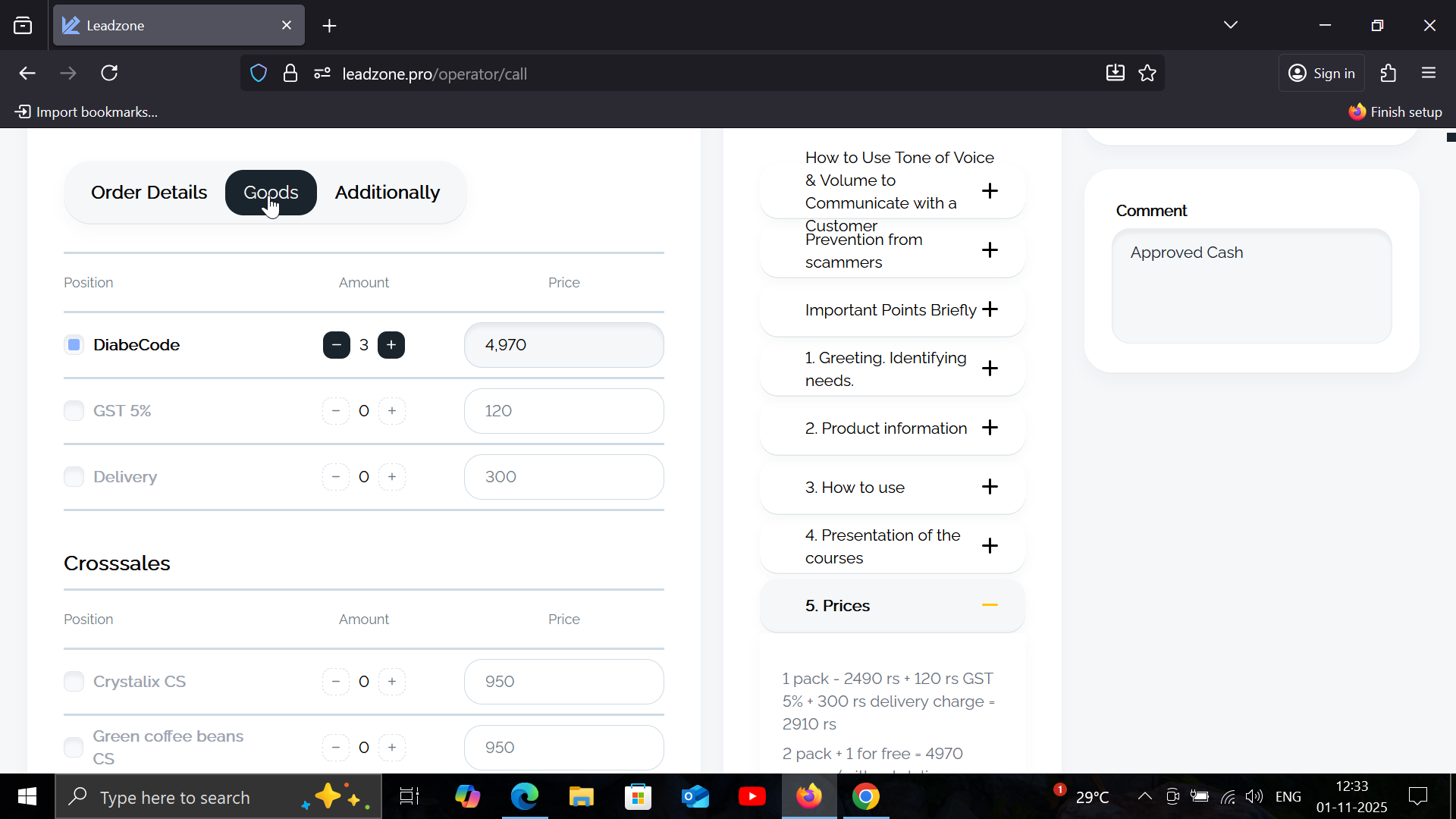Screen dimensions: 1456x819
Task: Open Chrome from the taskbar
Action: tap(865, 797)
